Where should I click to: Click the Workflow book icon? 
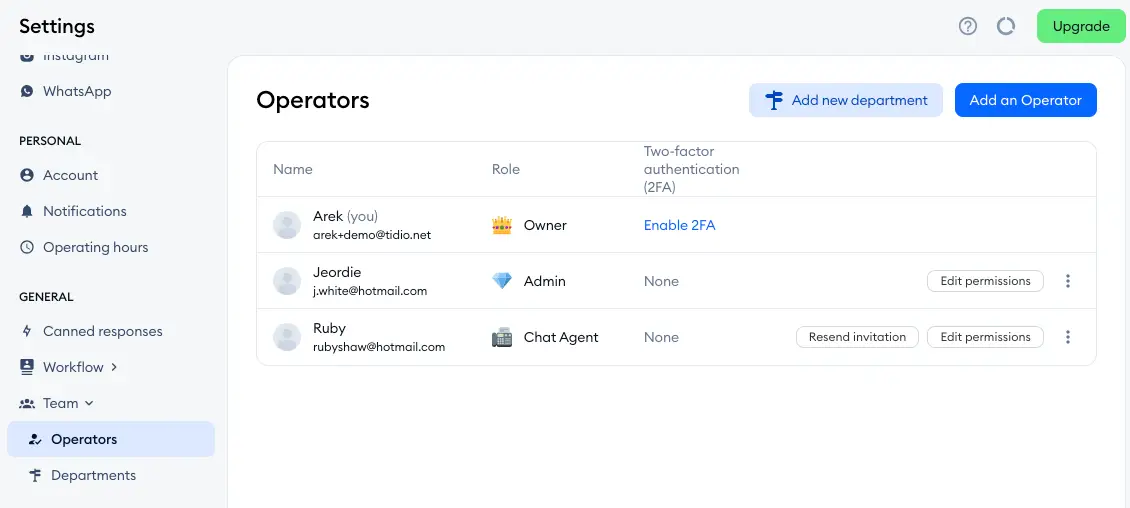pyautogui.click(x=27, y=367)
